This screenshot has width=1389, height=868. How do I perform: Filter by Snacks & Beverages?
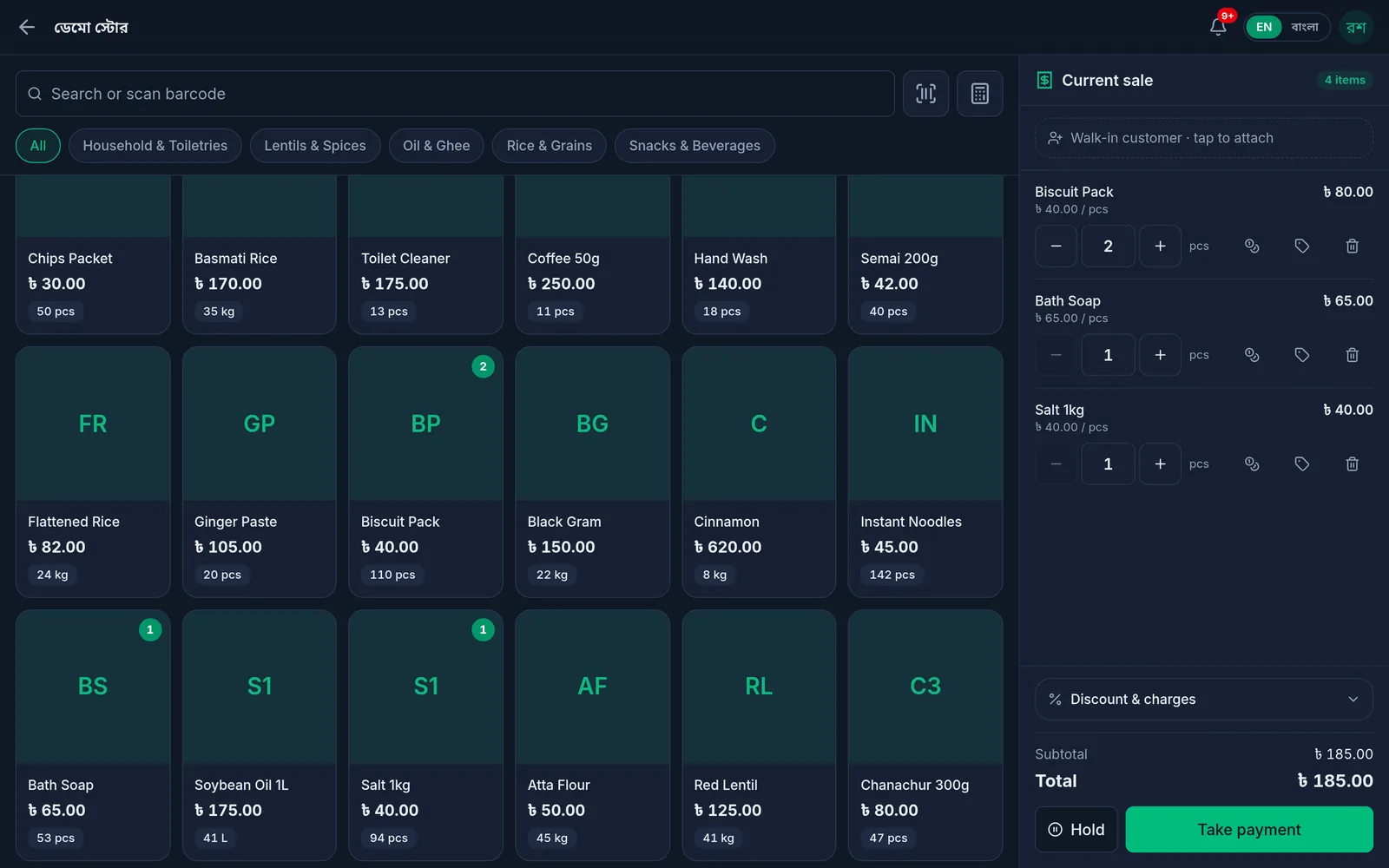694,146
